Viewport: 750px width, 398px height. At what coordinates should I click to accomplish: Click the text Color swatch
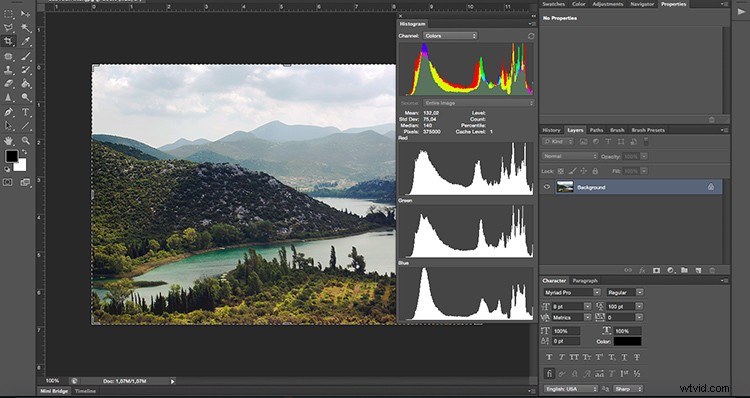coord(628,342)
